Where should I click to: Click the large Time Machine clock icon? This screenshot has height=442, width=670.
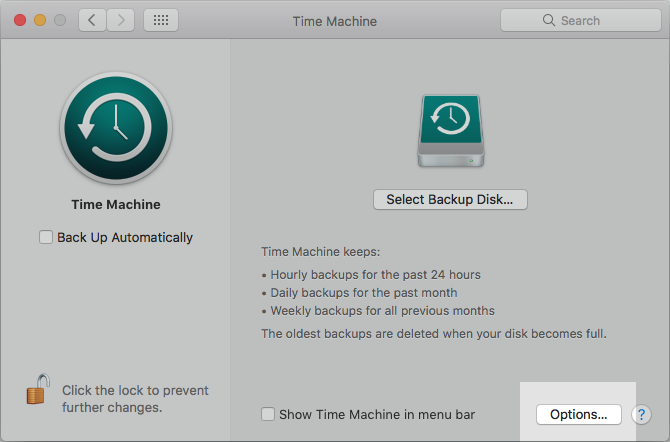tap(116, 127)
